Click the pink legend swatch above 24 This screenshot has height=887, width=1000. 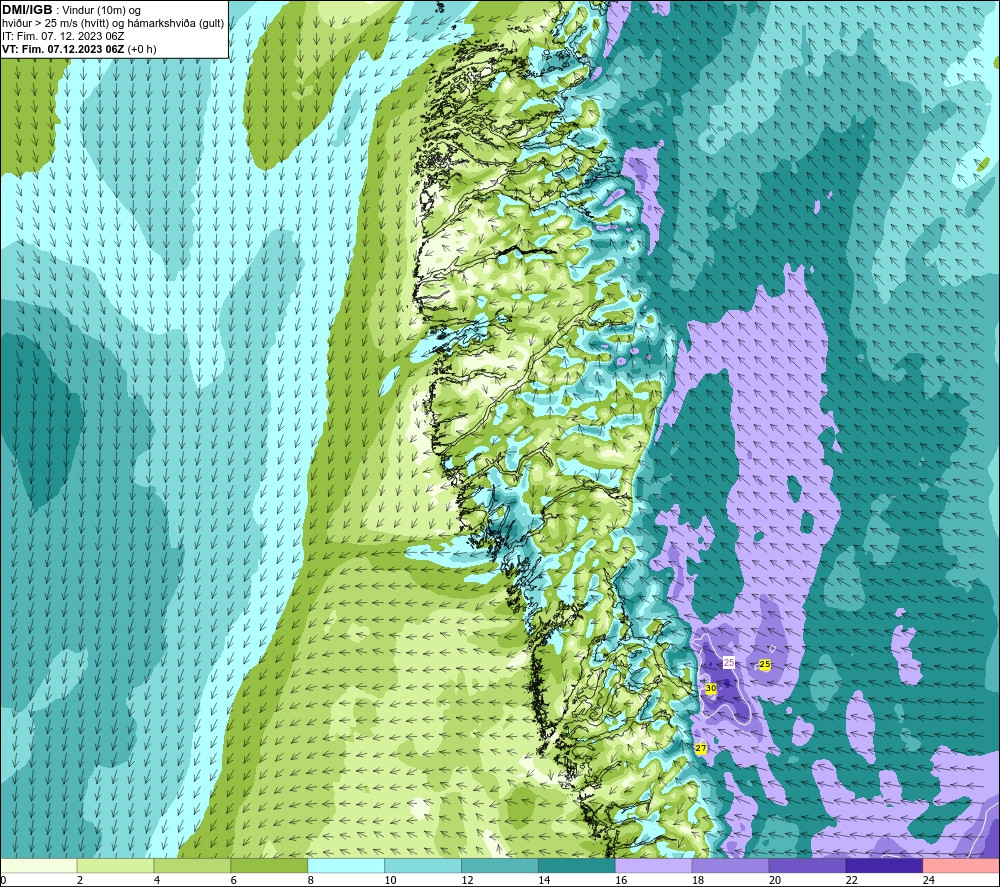961,866
